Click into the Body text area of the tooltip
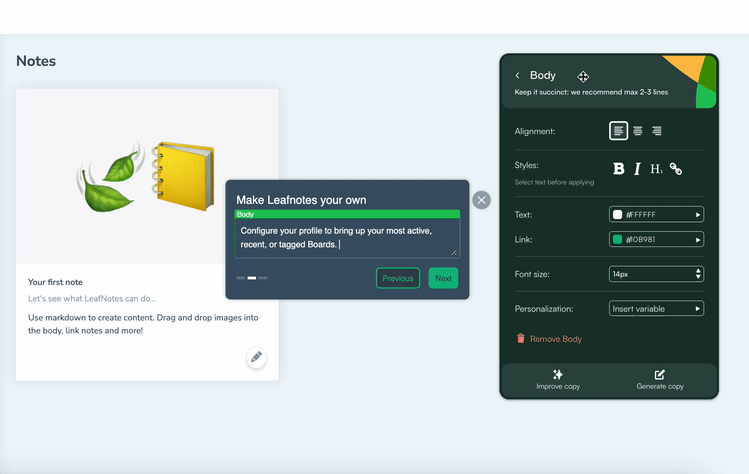 347,238
